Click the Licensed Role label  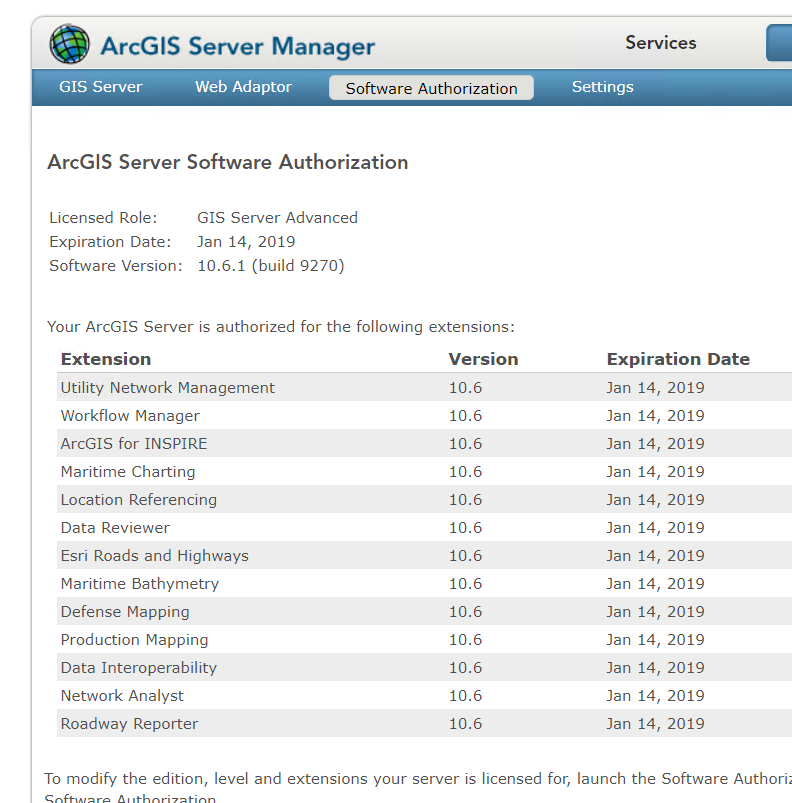[103, 218]
